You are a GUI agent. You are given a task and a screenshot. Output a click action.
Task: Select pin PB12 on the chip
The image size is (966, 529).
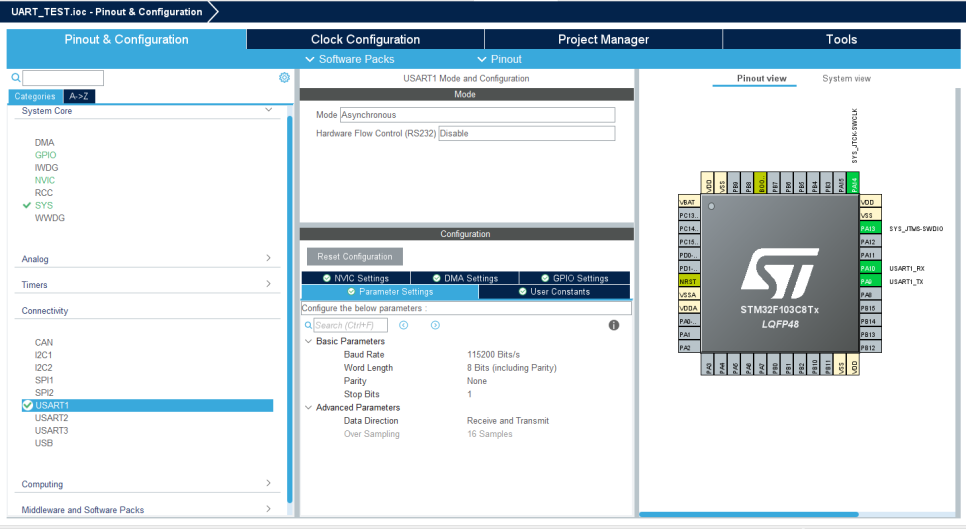[x=870, y=348]
